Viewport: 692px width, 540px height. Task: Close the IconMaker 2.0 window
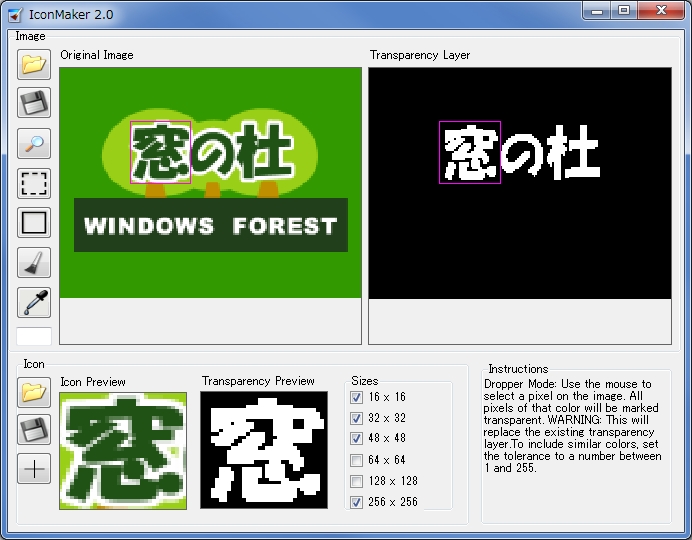point(661,11)
